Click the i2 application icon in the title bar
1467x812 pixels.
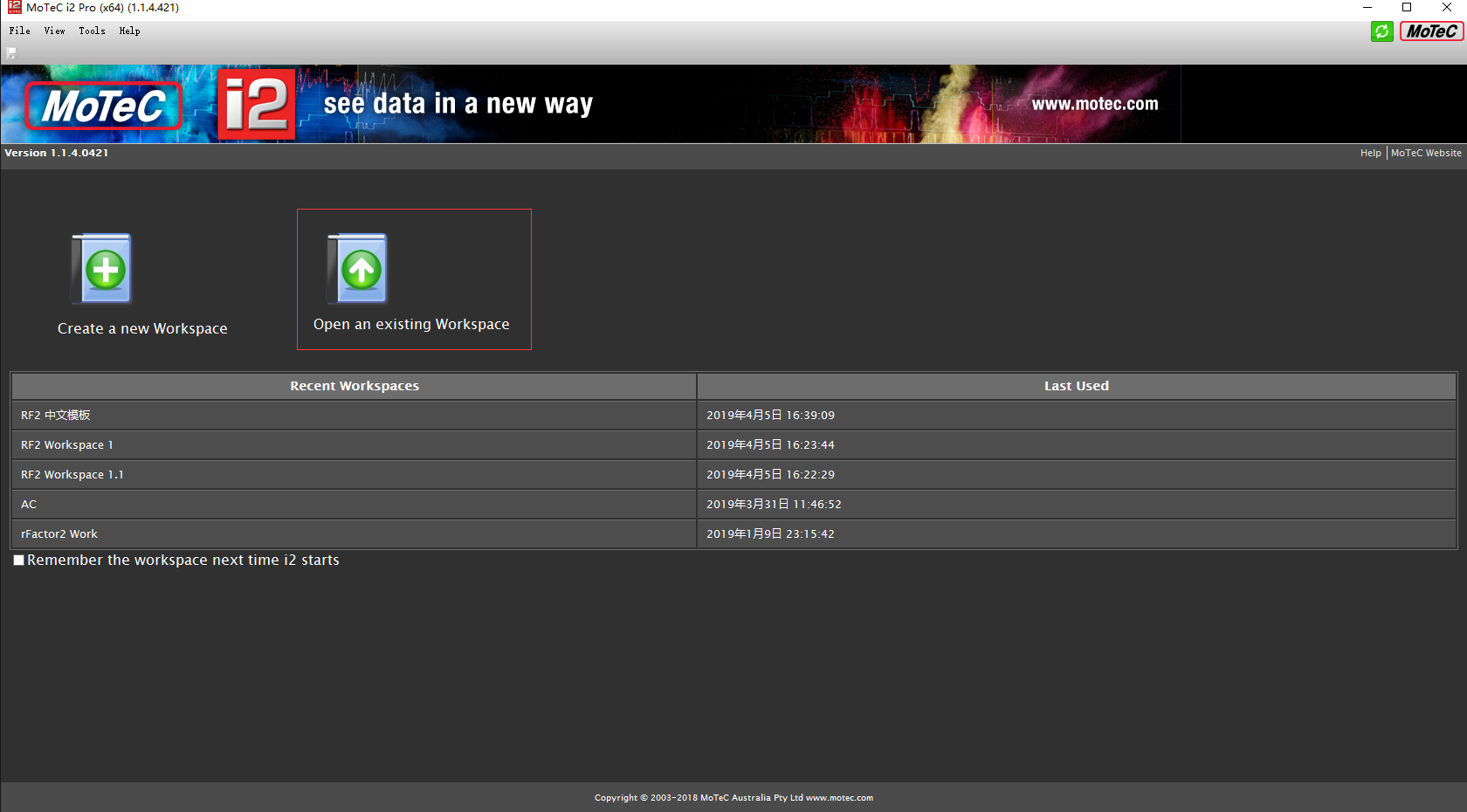tap(14, 8)
